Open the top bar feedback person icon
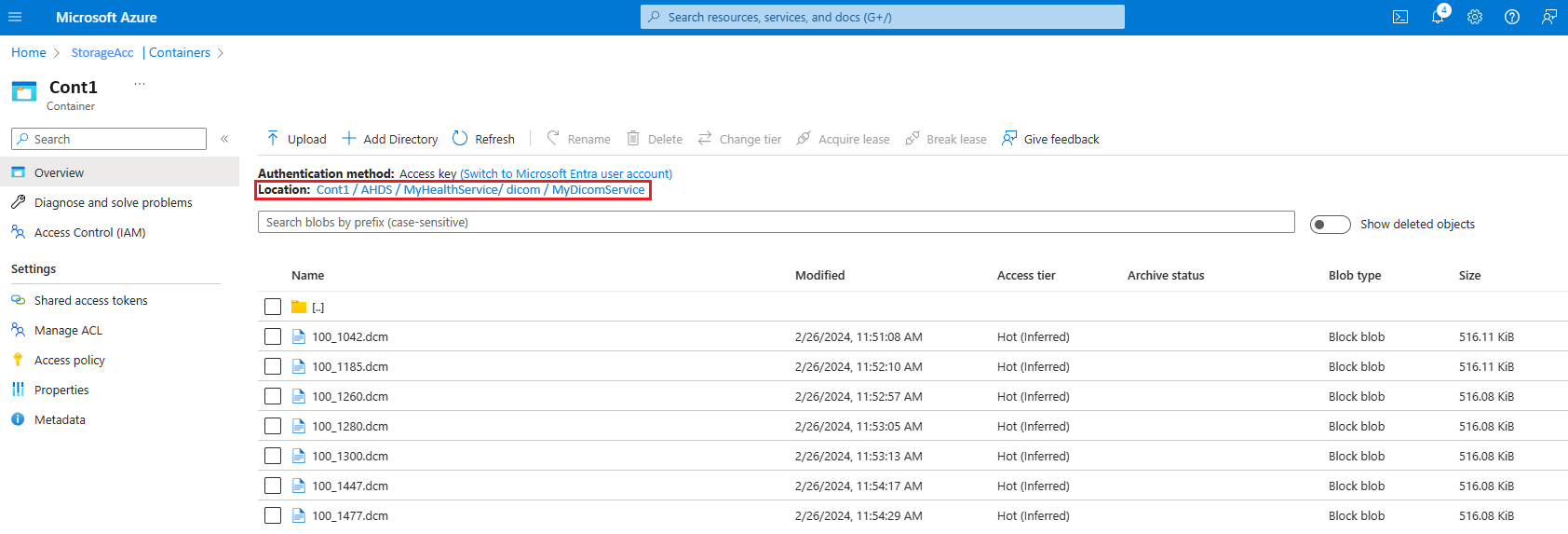Image resolution: width=1568 pixels, height=534 pixels. 1549,17
